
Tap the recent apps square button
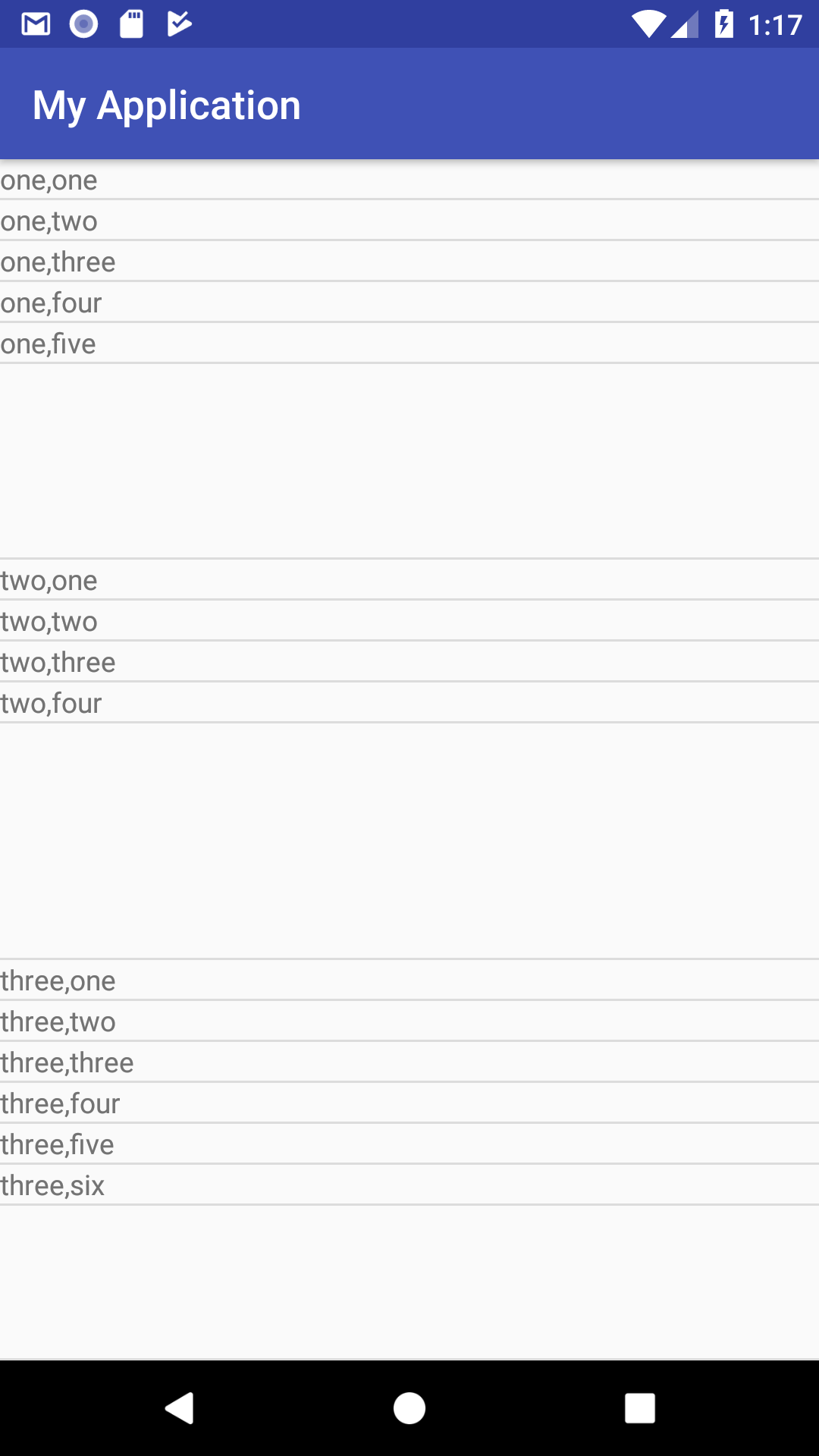point(639,1408)
